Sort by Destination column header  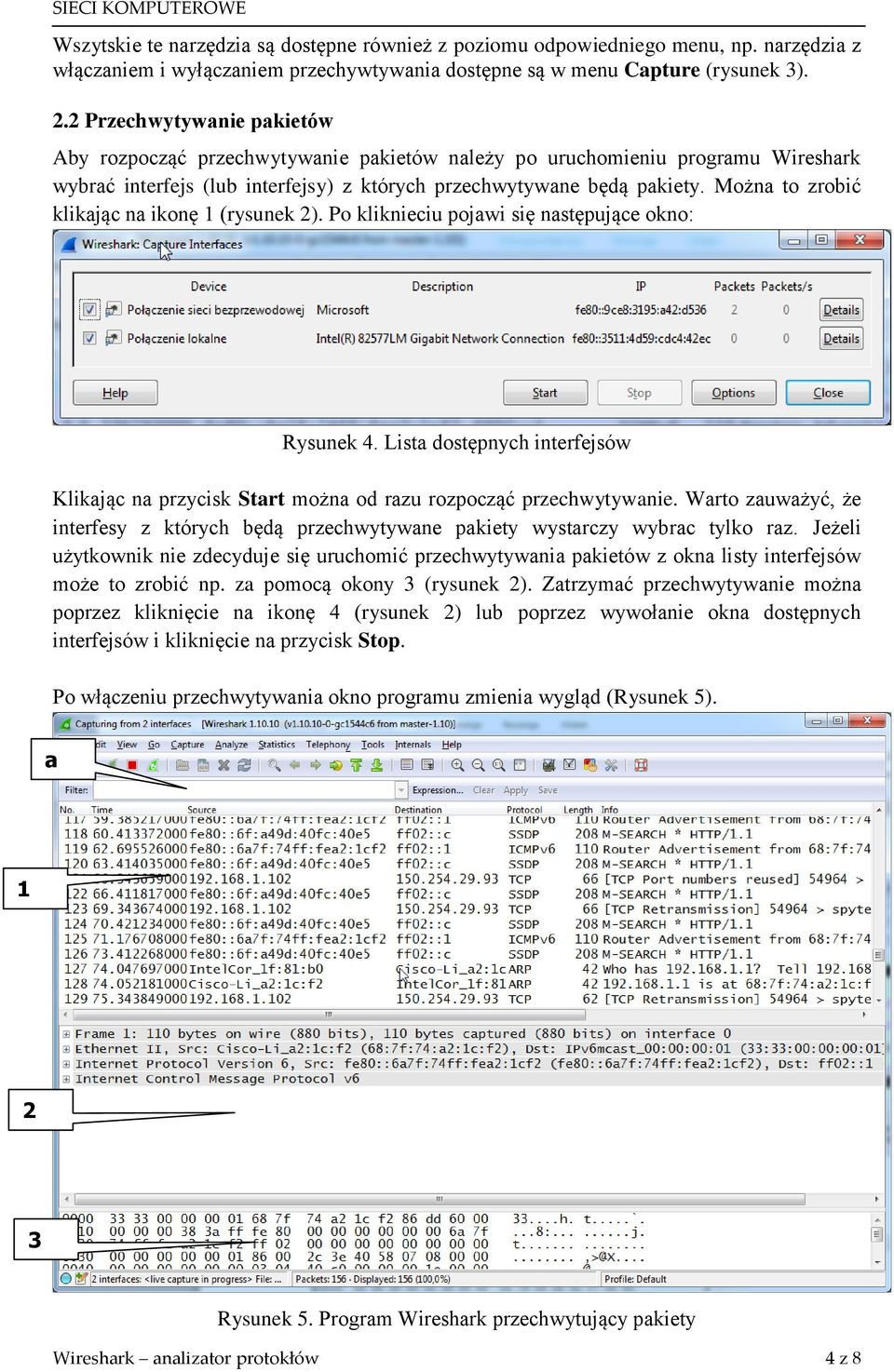(419, 810)
